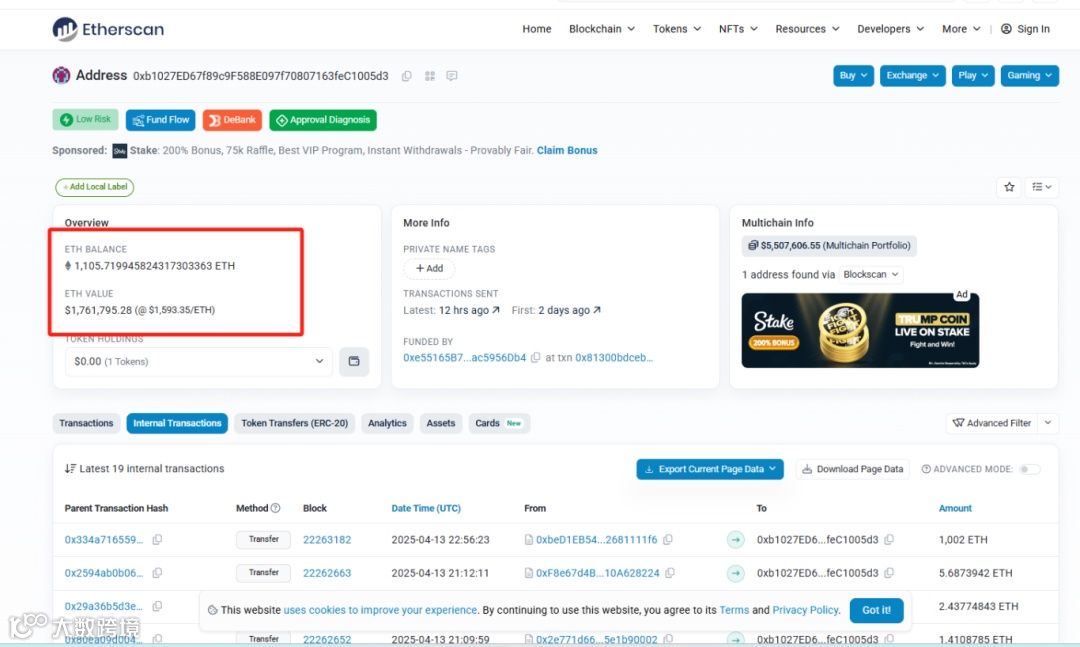
Task: Open the Cards tab
Action: pos(499,423)
